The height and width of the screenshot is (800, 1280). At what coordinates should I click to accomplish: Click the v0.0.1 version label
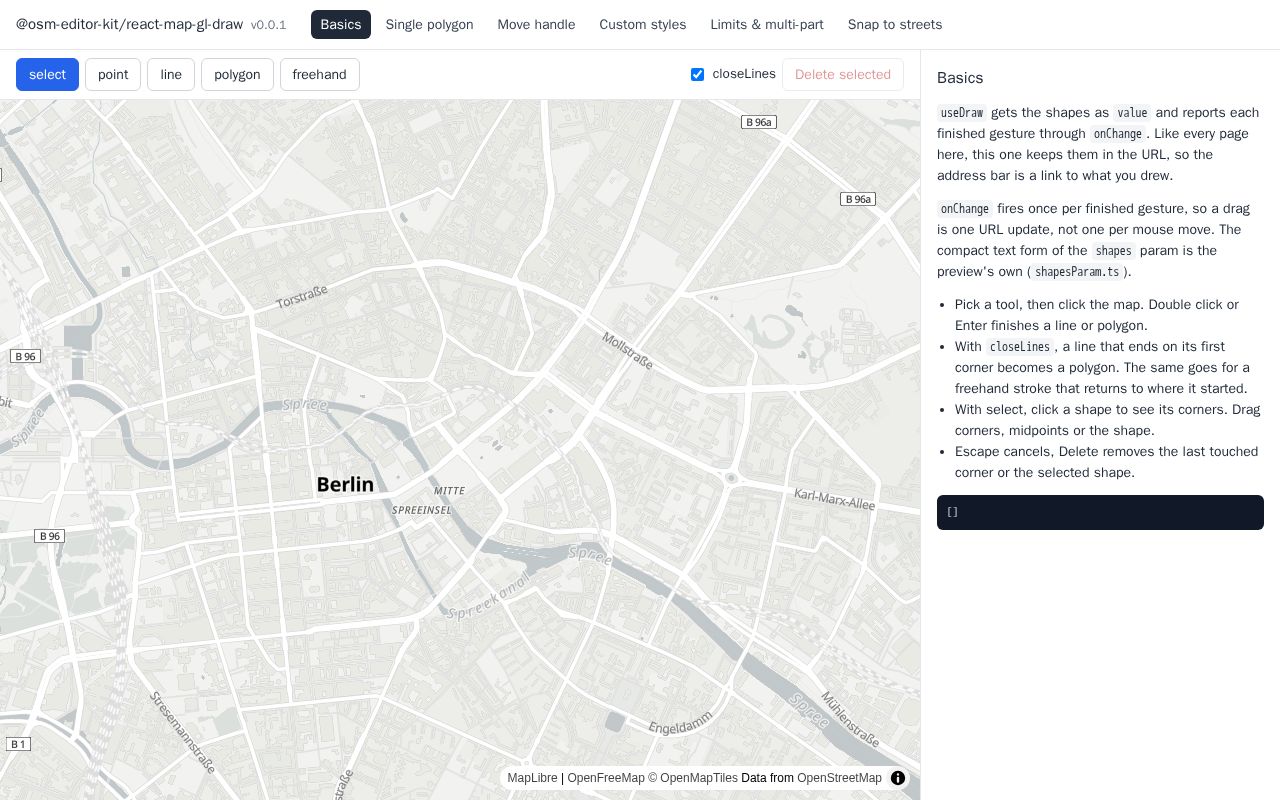[x=268, y=25]
